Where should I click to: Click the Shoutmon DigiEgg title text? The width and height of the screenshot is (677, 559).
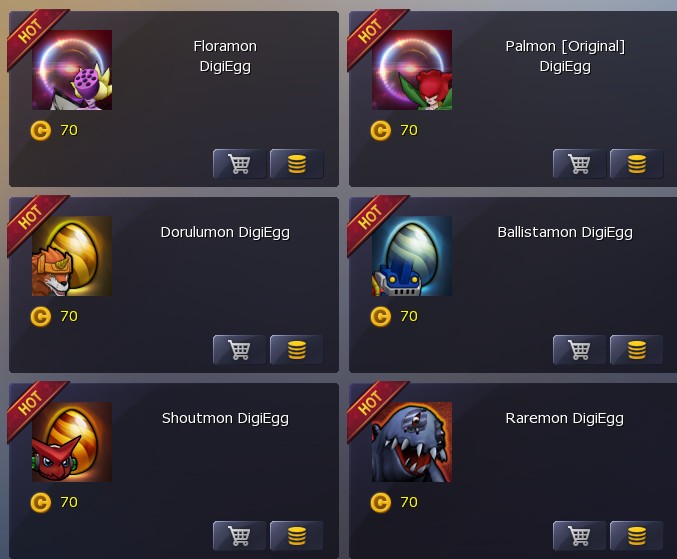pos(225,418)
